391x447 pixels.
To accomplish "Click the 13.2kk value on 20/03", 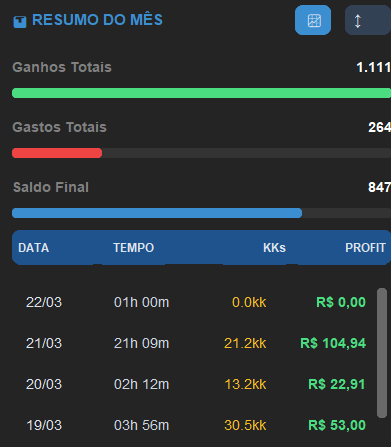I will point(245,384).
